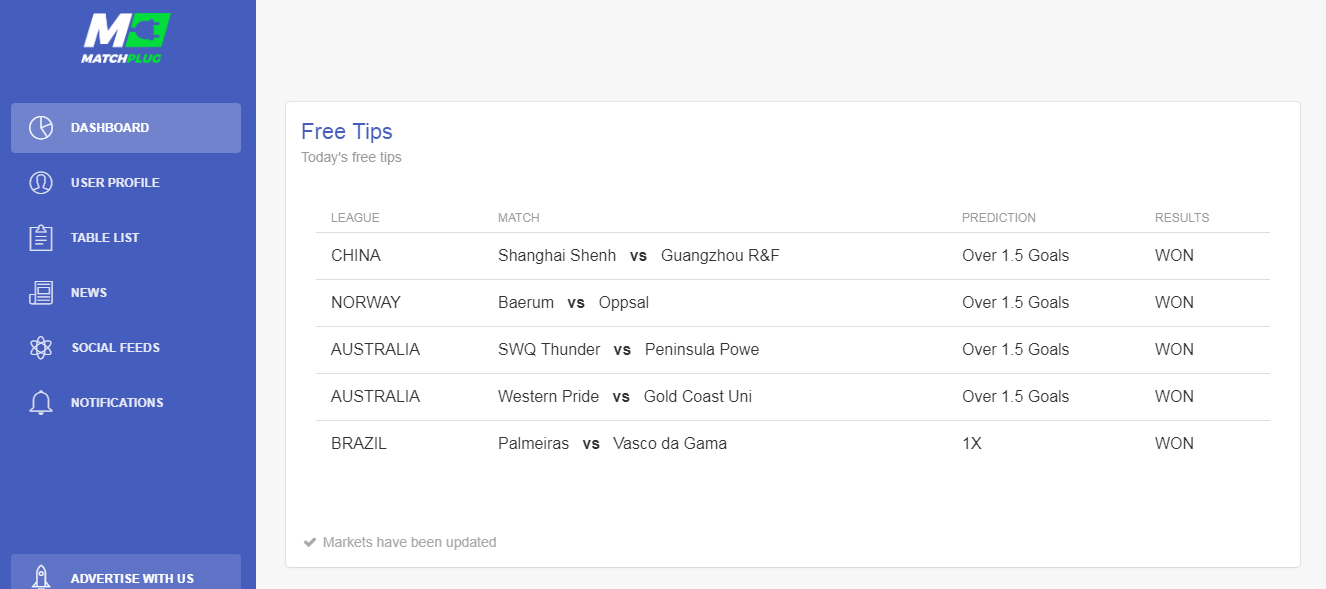Click the Free Tips heading
The width and height of the screenshot is (1326, 589).
(347, 132)
